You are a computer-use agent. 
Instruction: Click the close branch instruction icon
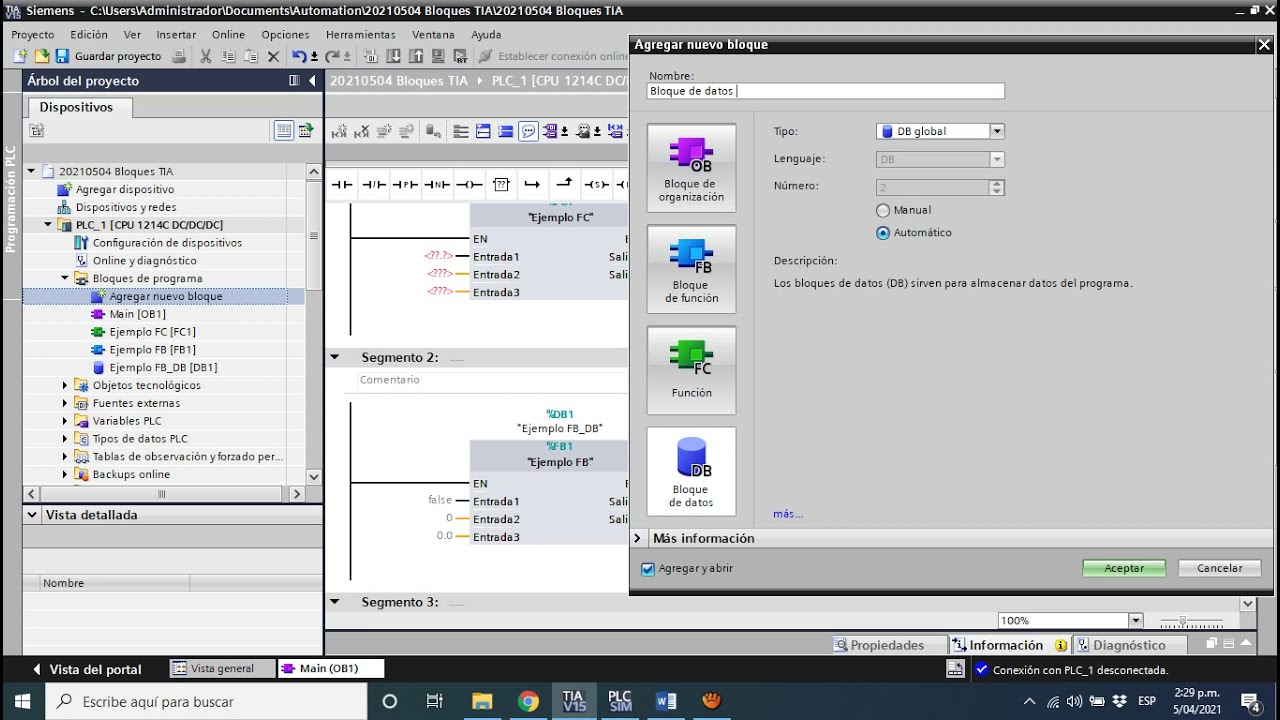pyautogui.click(x=564, y=185)
